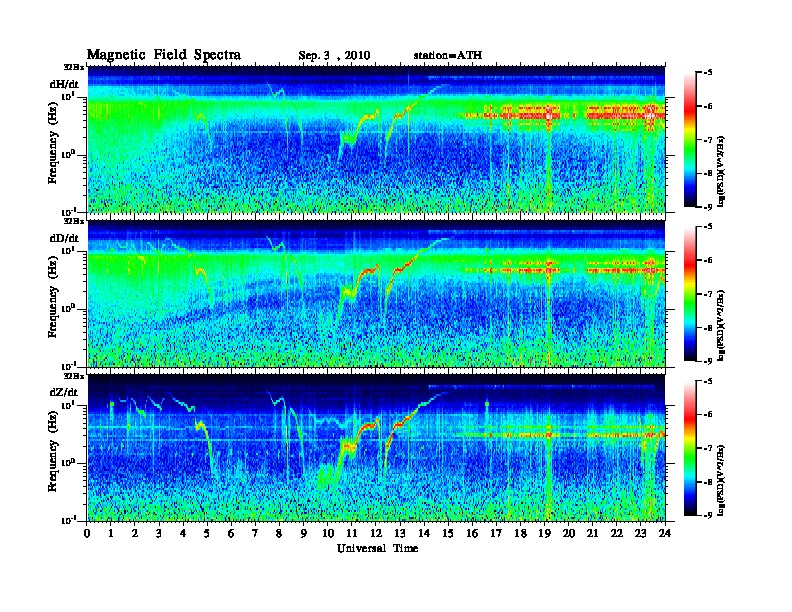Click hour tick label '15' on time axis
The height and width of the screenshot is (612, 792).
pyautogui.click(x=448, y=533)
